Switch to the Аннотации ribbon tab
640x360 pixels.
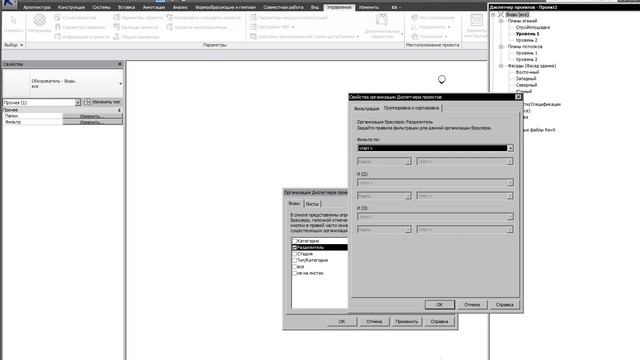154,7
